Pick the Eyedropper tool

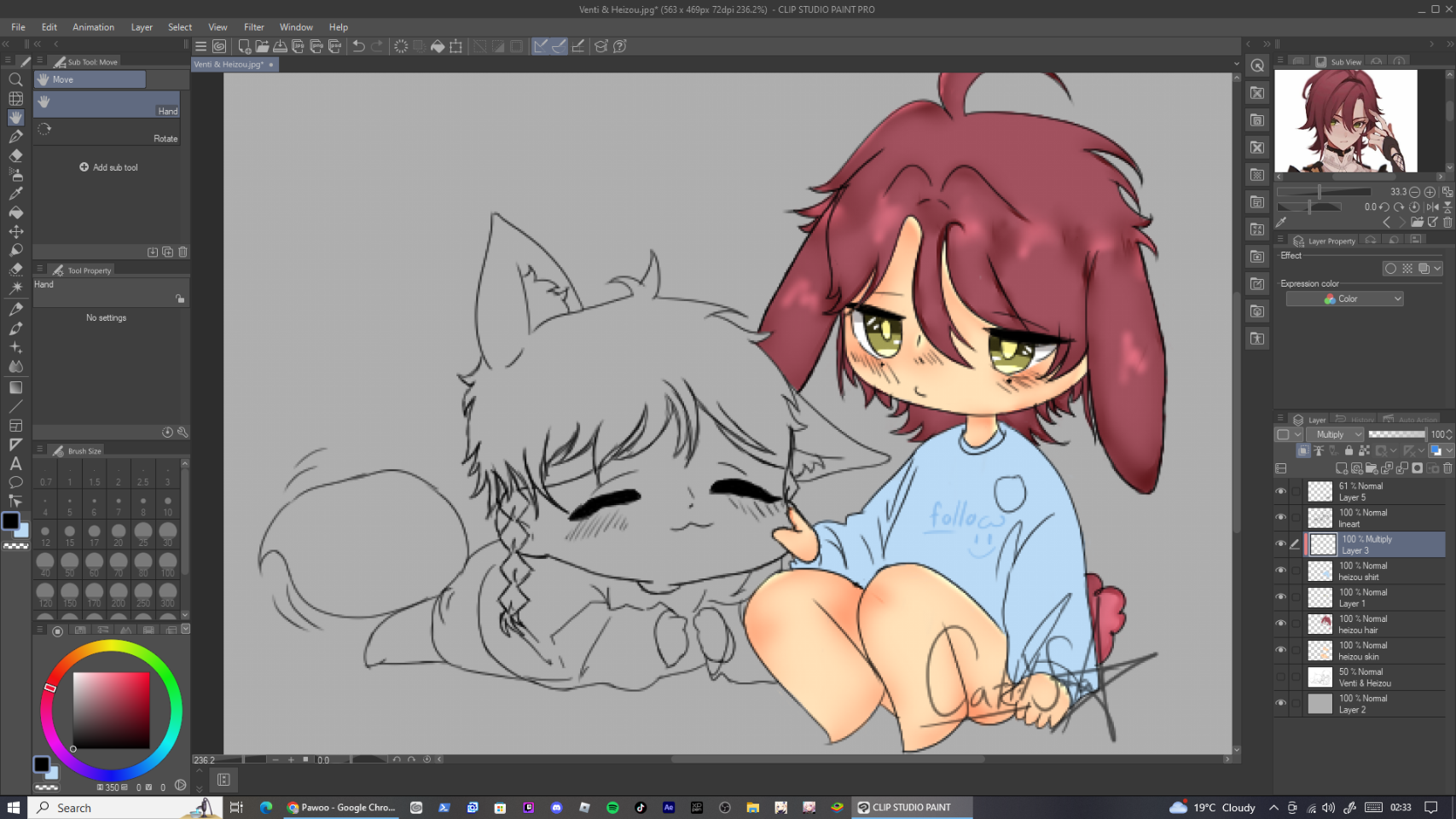(x=15, y=194)
